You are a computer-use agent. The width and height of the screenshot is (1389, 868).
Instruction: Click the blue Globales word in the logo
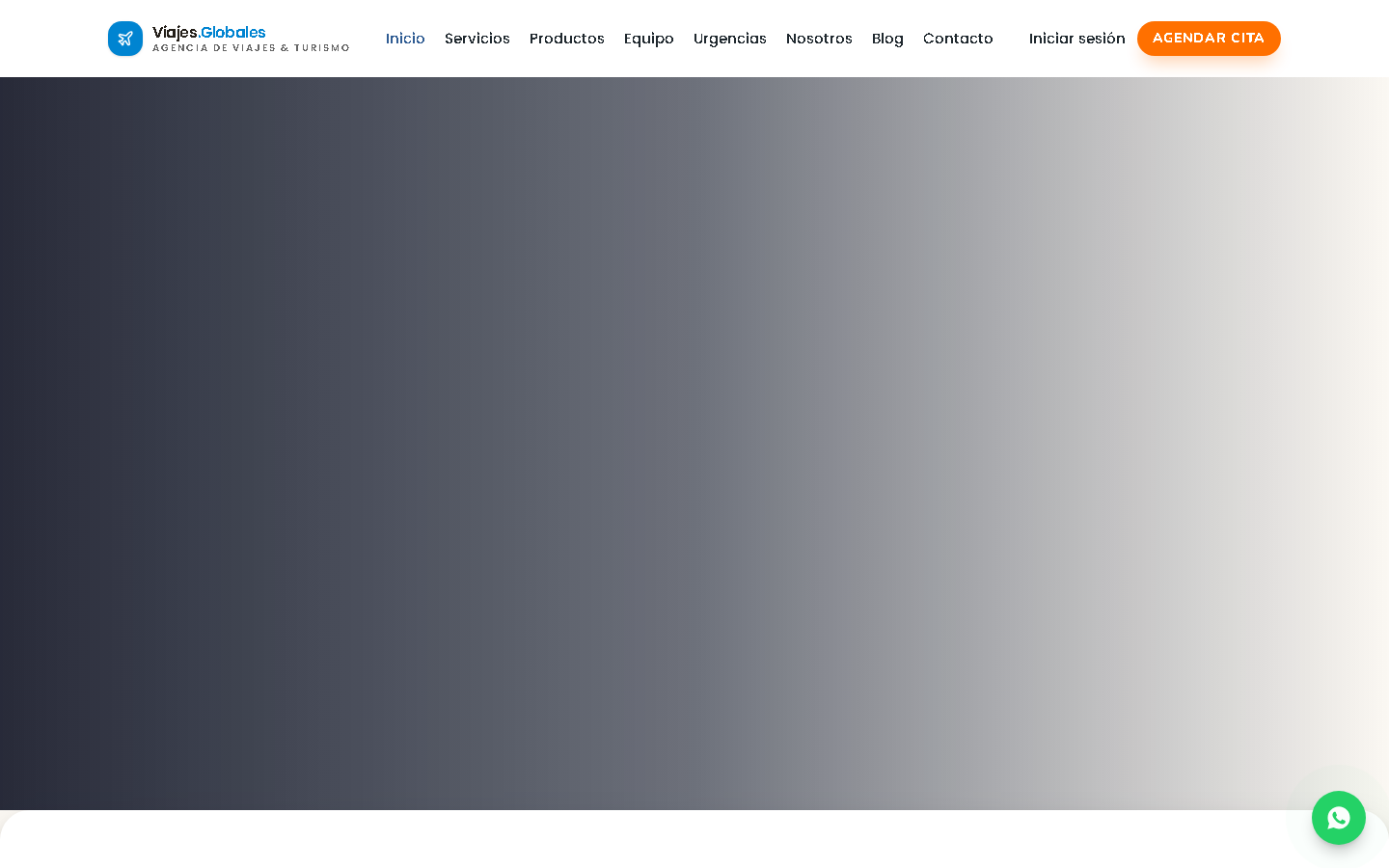[233, 33]
